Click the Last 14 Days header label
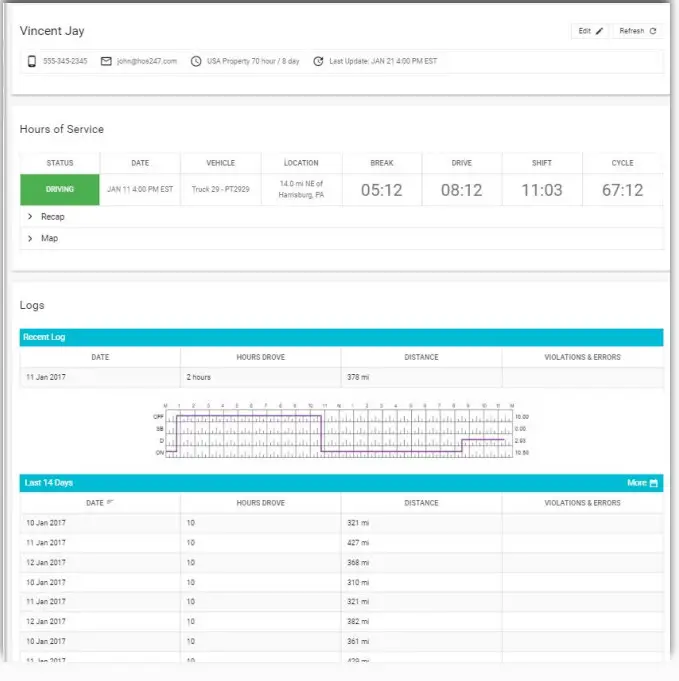The width and height of the screenshot is (679, 681). click(x=49, y=483)
